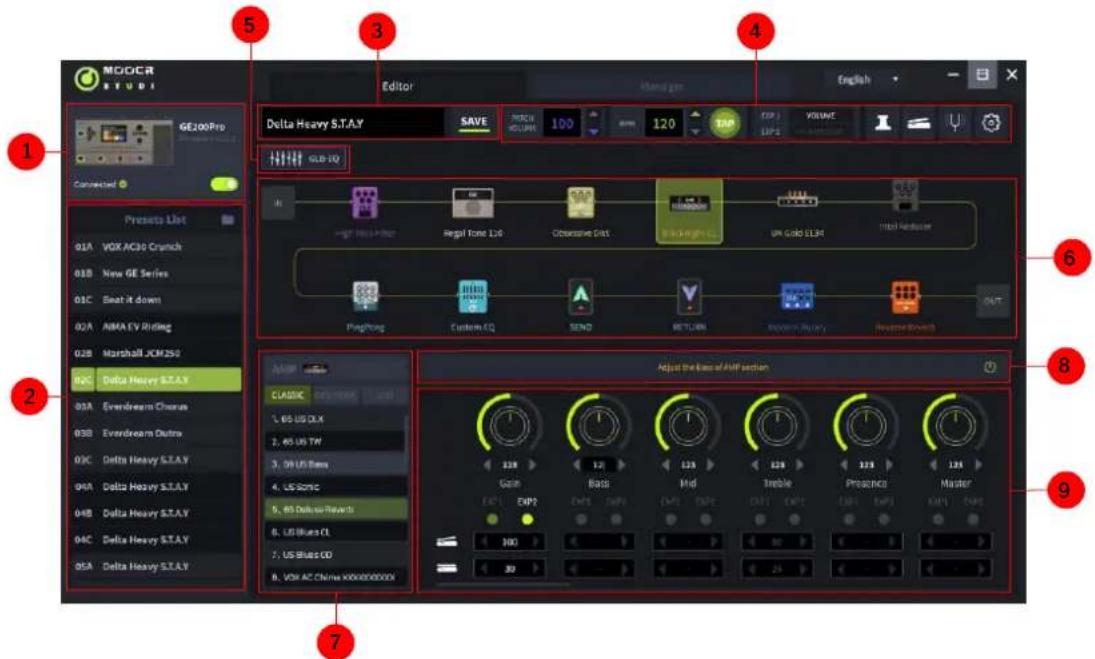Click the help icon in hint bar
The image size is (1095, 659).
[x=990, y=367]
